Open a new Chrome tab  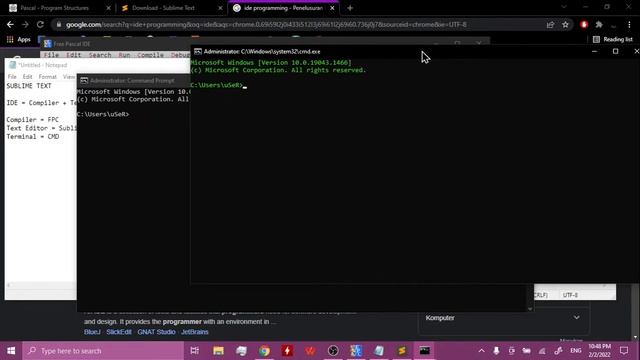tap(350, 8)
